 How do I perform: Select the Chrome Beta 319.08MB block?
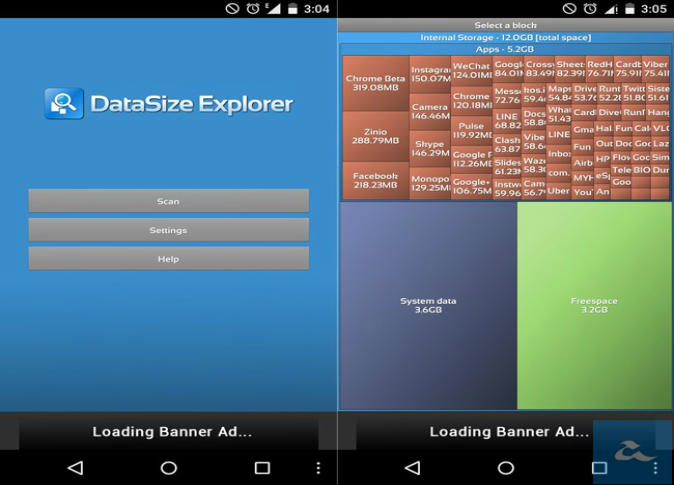(x=375, y=83)
